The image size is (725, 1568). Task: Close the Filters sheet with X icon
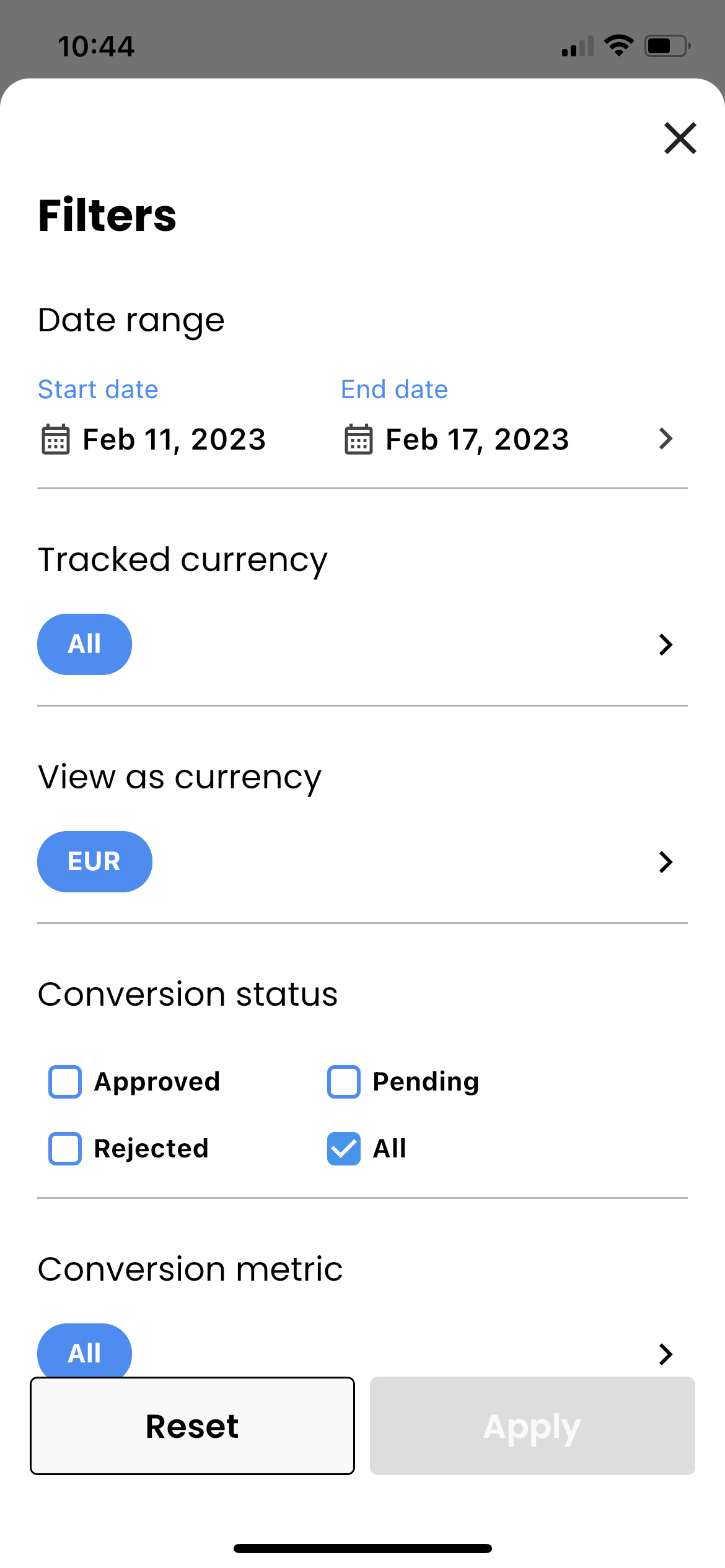[x=680, y=137]
